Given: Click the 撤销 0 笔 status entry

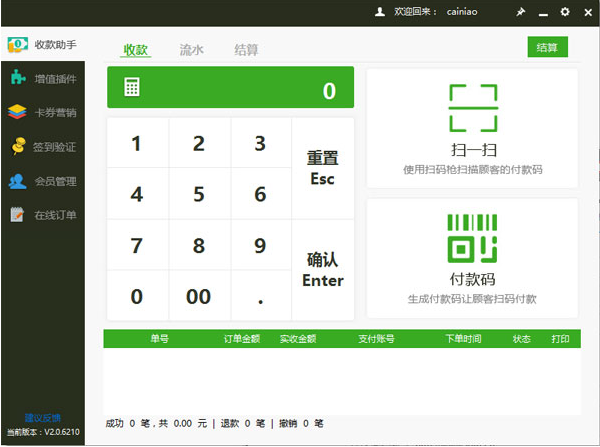Looking at the screenshot, I should (301, 423).
